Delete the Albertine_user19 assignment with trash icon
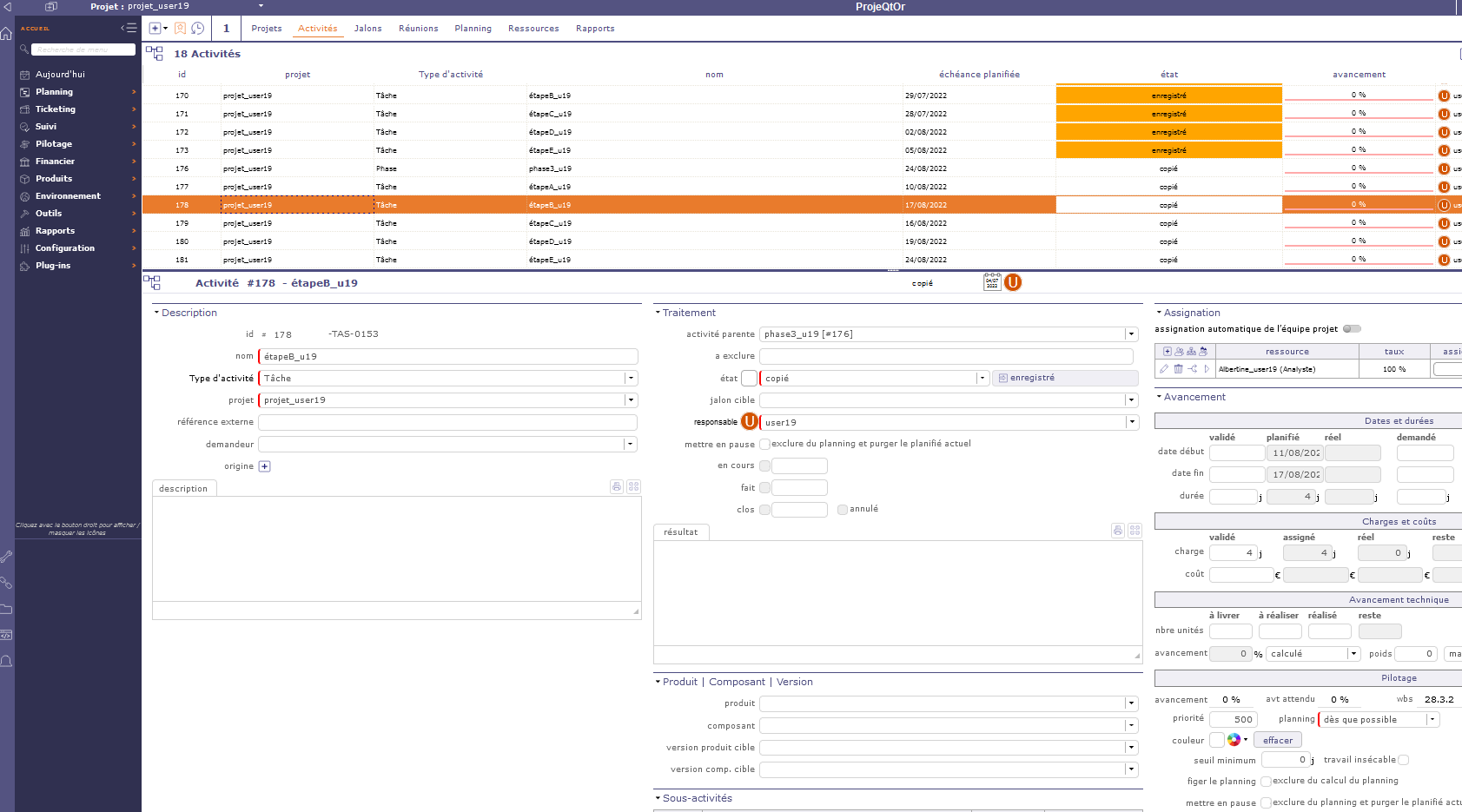 point(1178,369)
